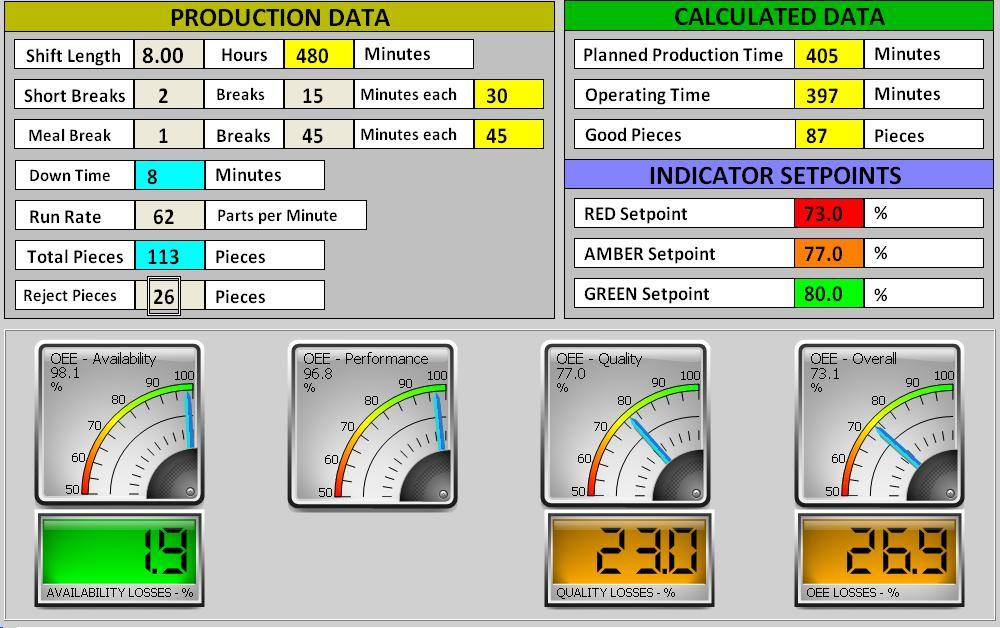Click the Good Pieces yellow value
1000x628 pixels.
(829, 135)
